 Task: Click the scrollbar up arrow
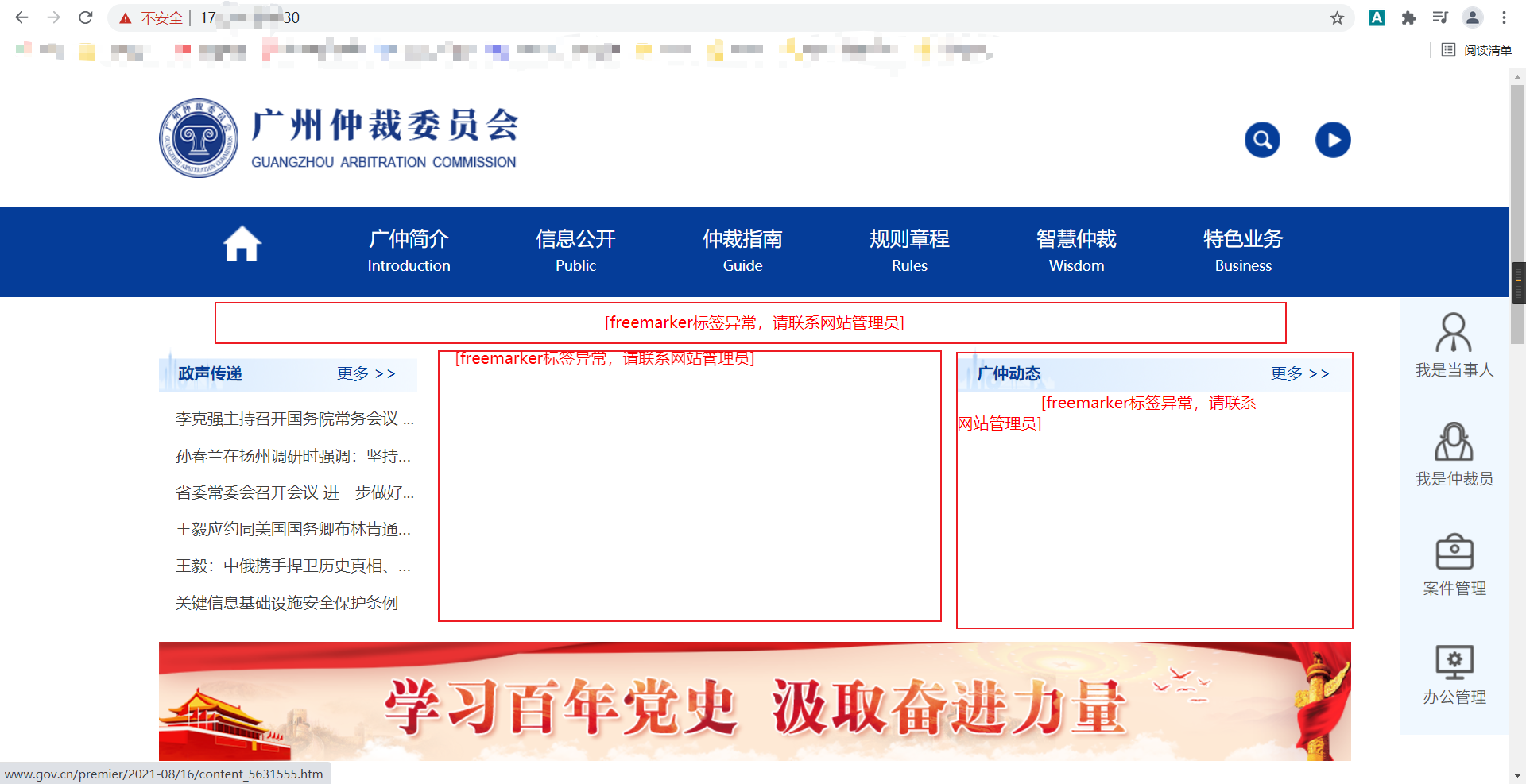pos(1518,77)
